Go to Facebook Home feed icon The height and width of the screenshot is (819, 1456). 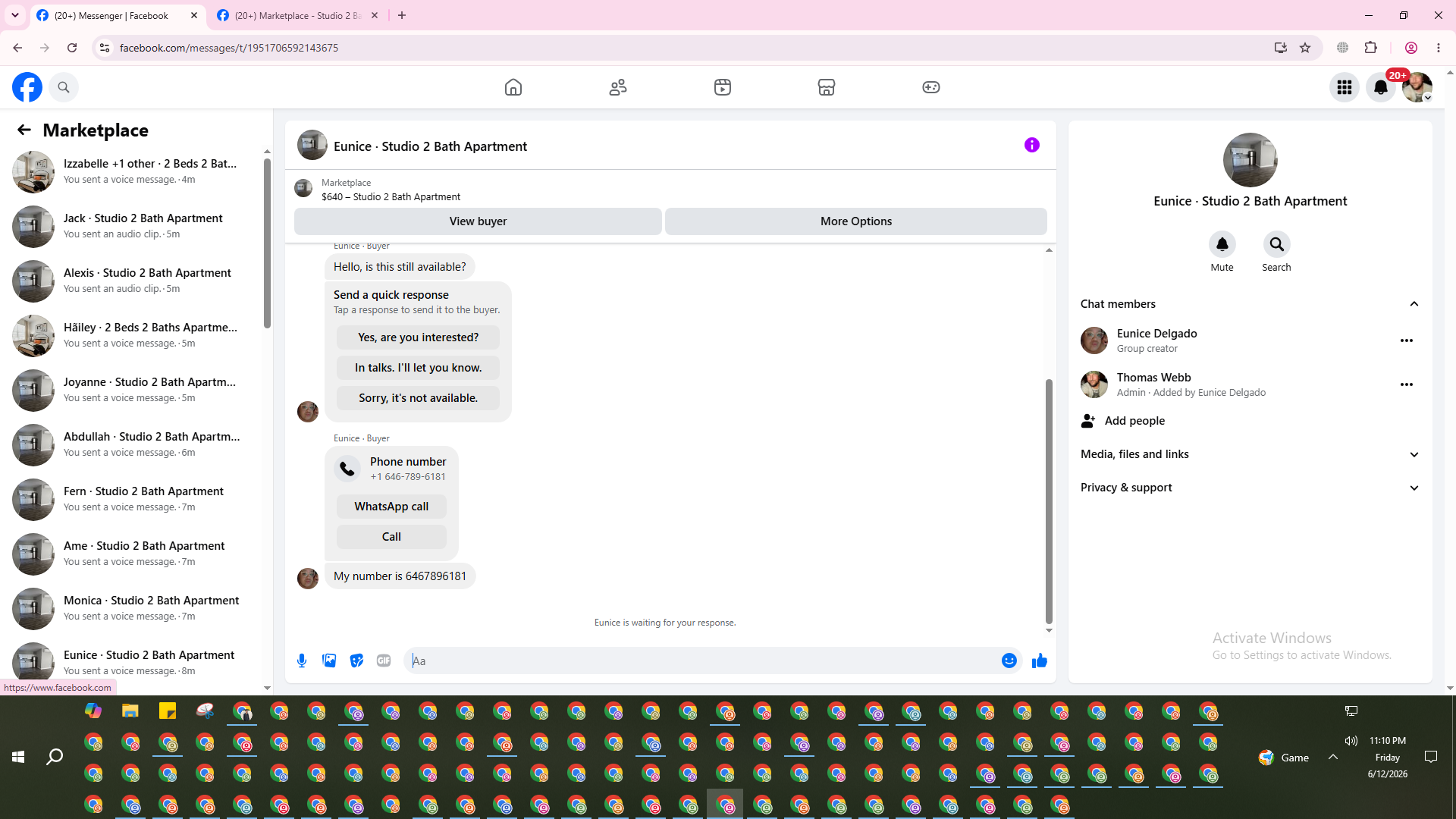[513, 87]
